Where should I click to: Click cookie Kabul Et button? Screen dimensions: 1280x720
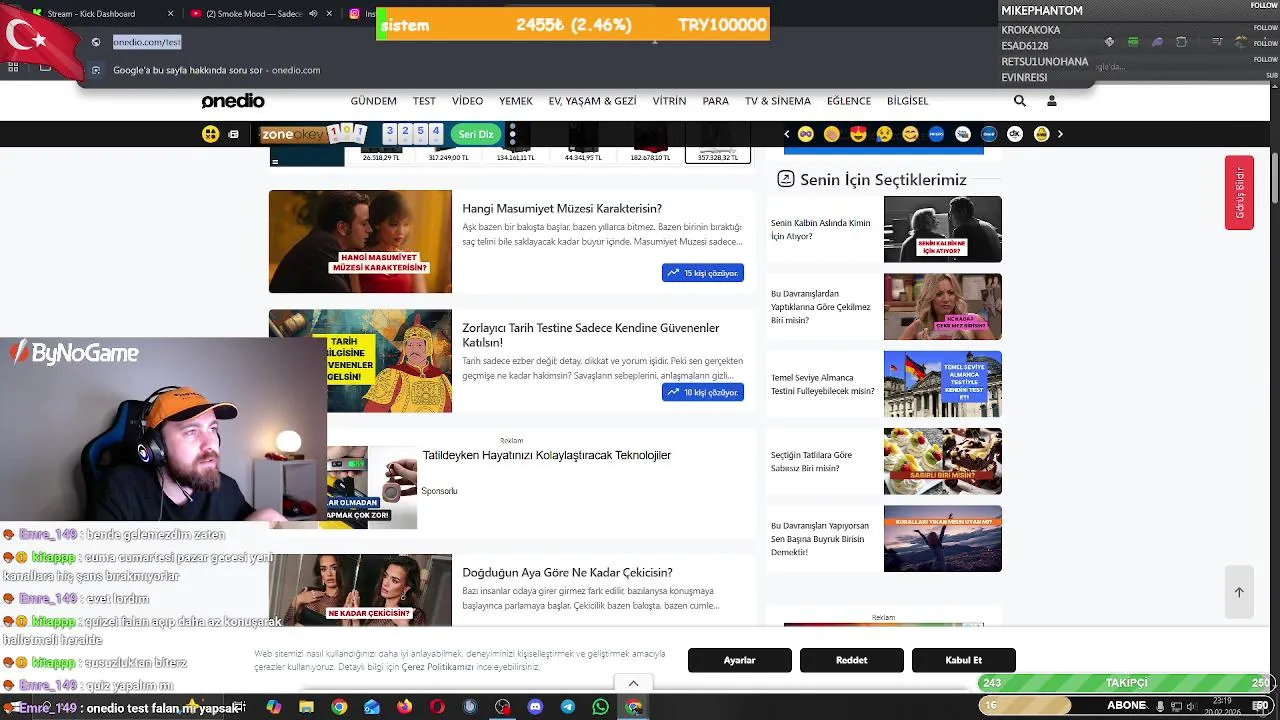click(964, 660)
